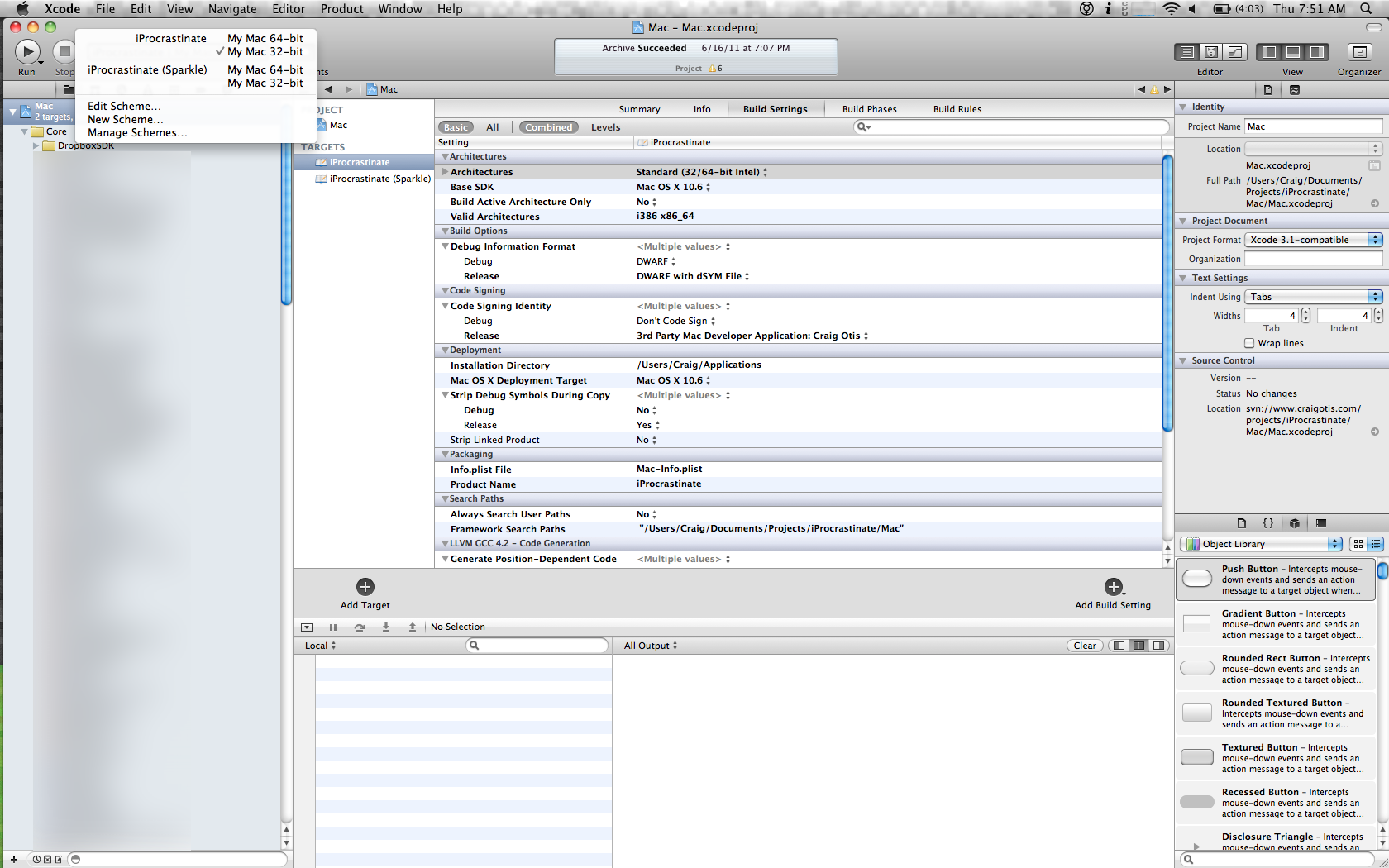
Task: Open Spotlight search in menu bar
Action: [1364, 9]
